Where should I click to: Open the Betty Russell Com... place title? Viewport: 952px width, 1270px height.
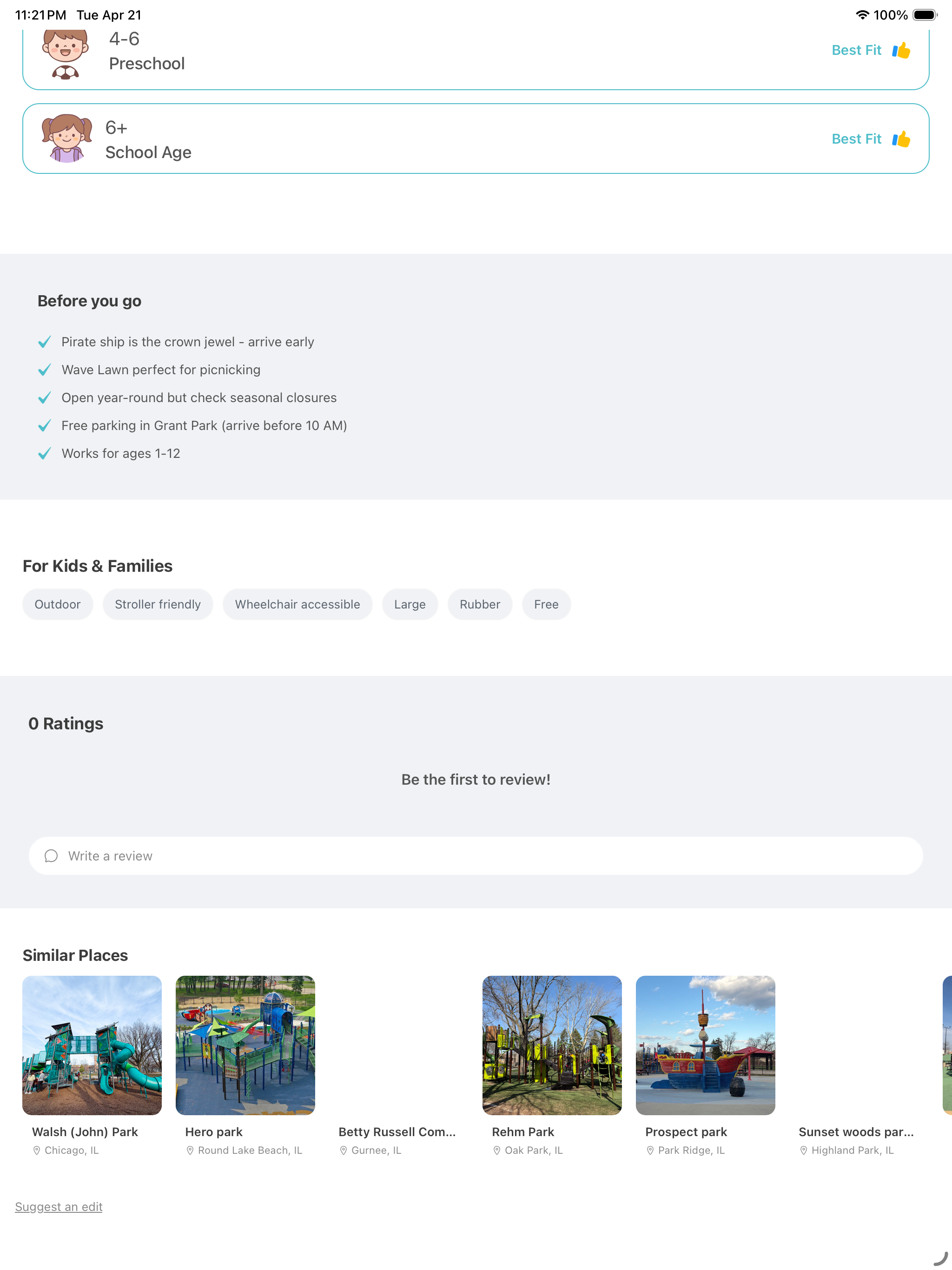397,1131
